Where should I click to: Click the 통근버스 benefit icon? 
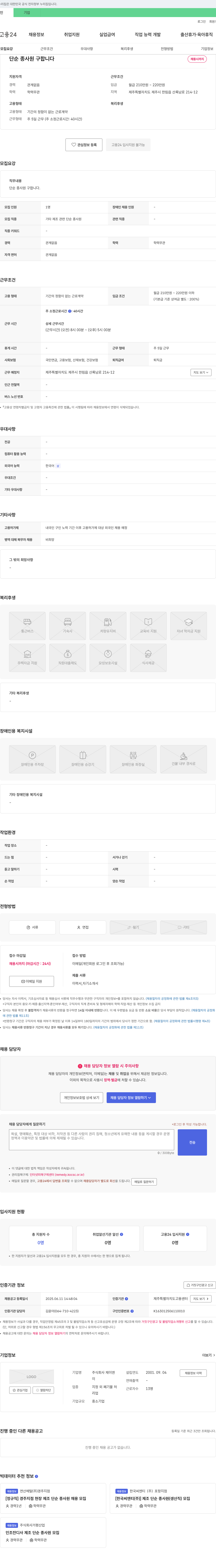[27, 626]
